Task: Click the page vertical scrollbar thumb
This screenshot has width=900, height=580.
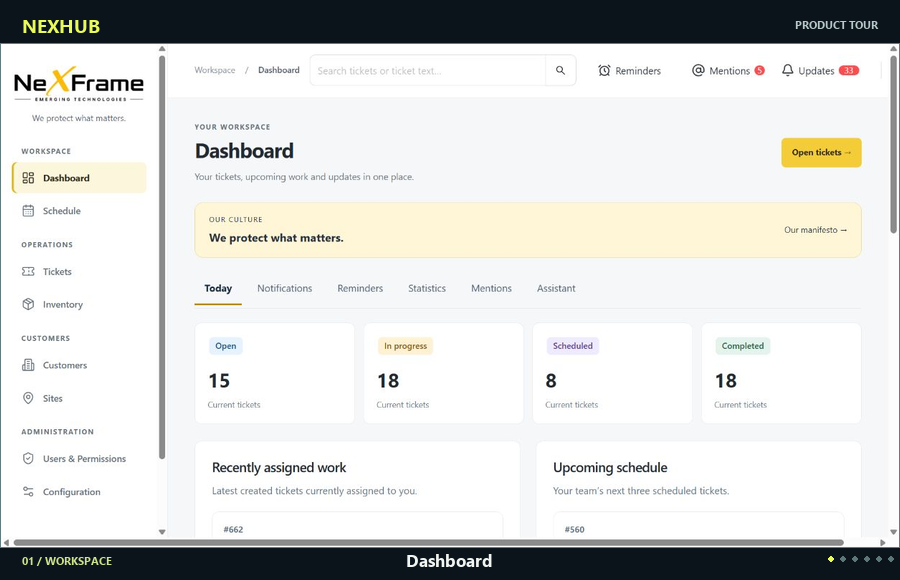Action: click(x=893, y=144)
